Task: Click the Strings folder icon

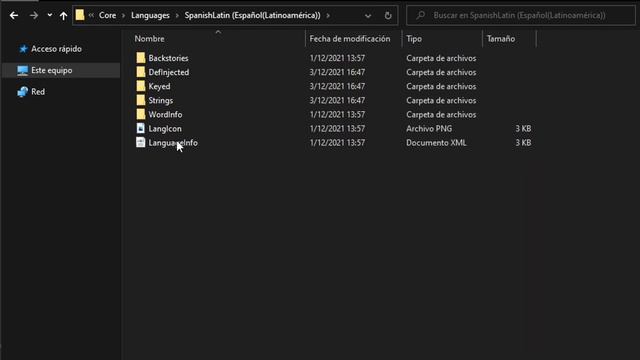Action: [141, 100]
